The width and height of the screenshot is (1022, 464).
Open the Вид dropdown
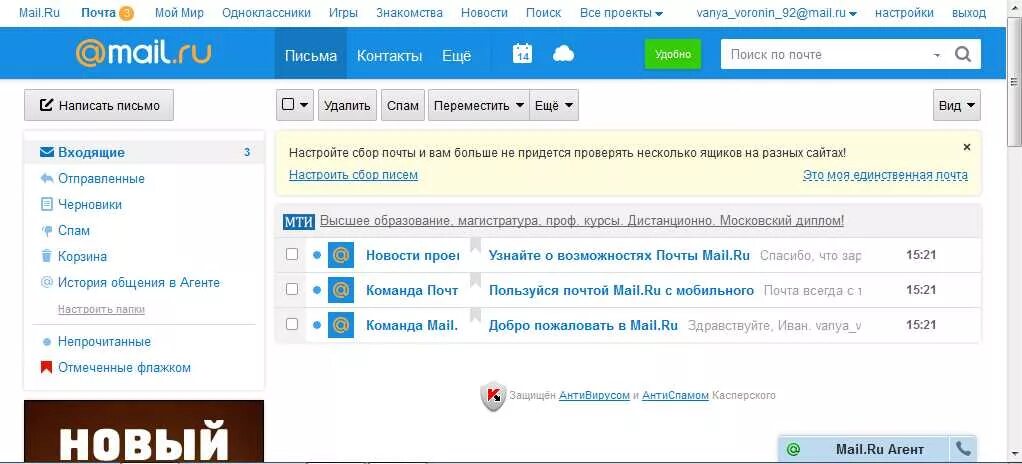957,106
